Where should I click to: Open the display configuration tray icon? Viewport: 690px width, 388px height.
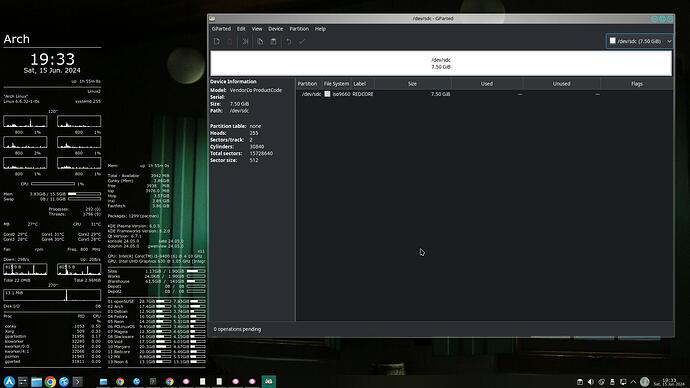(623, 382)
